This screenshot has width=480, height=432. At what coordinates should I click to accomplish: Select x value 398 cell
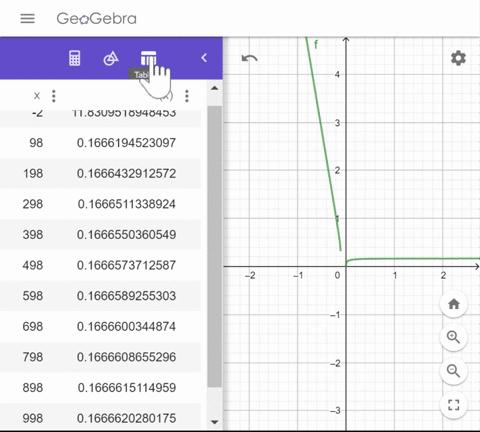(33, 235)
